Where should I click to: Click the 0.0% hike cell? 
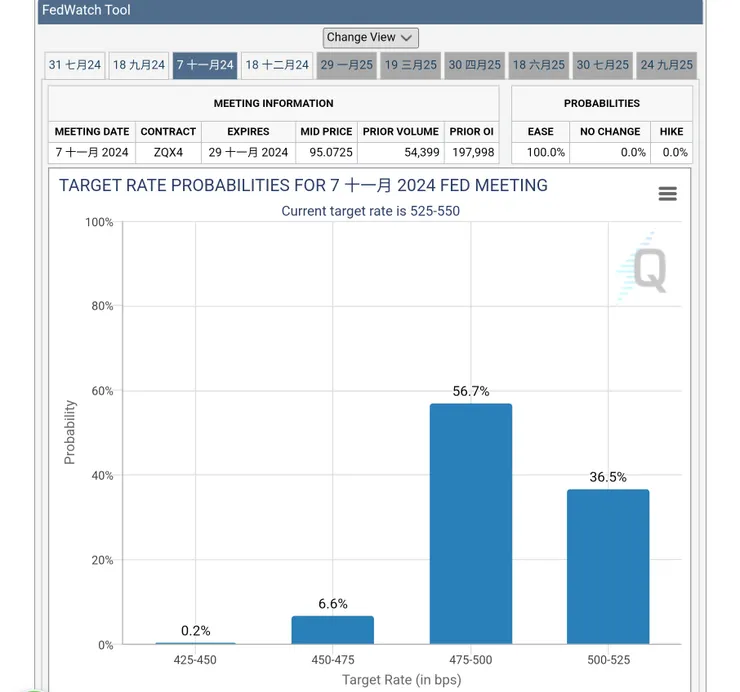pyautogui.click(x=672, y=152)
